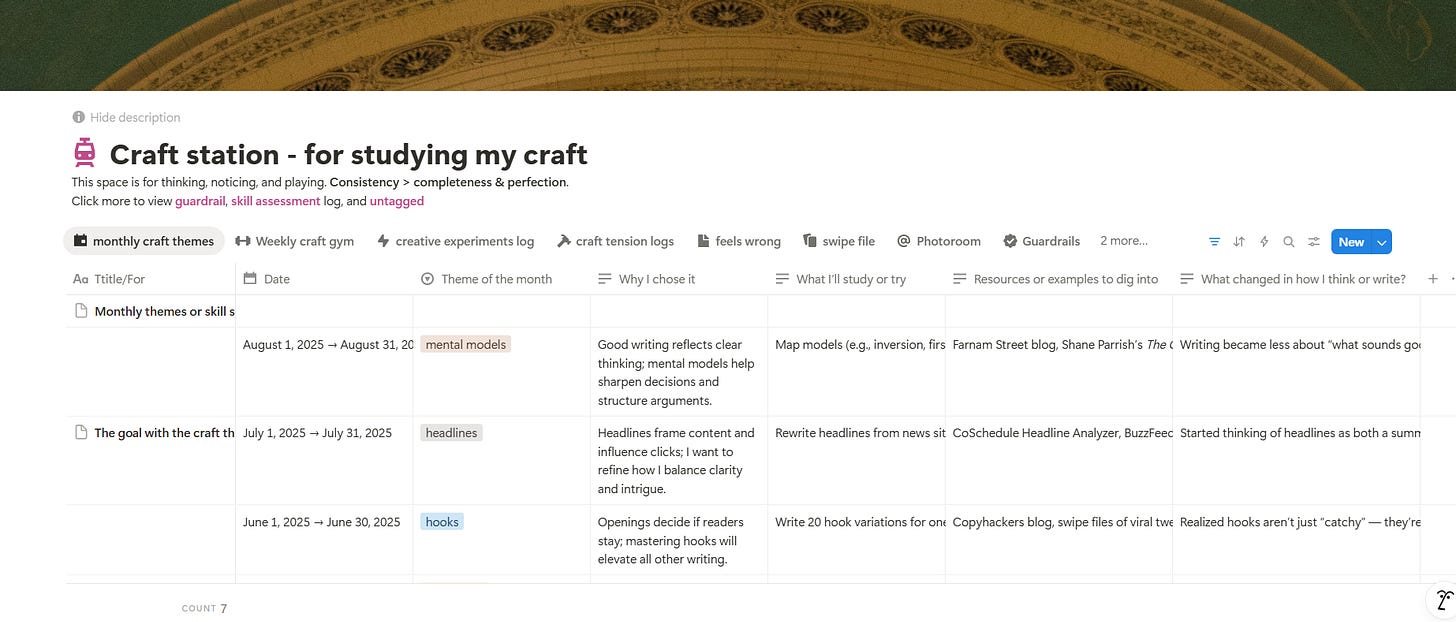Click the search magnifier icon
This screenshot has width=1456, height=622.
click(1289, 242)
